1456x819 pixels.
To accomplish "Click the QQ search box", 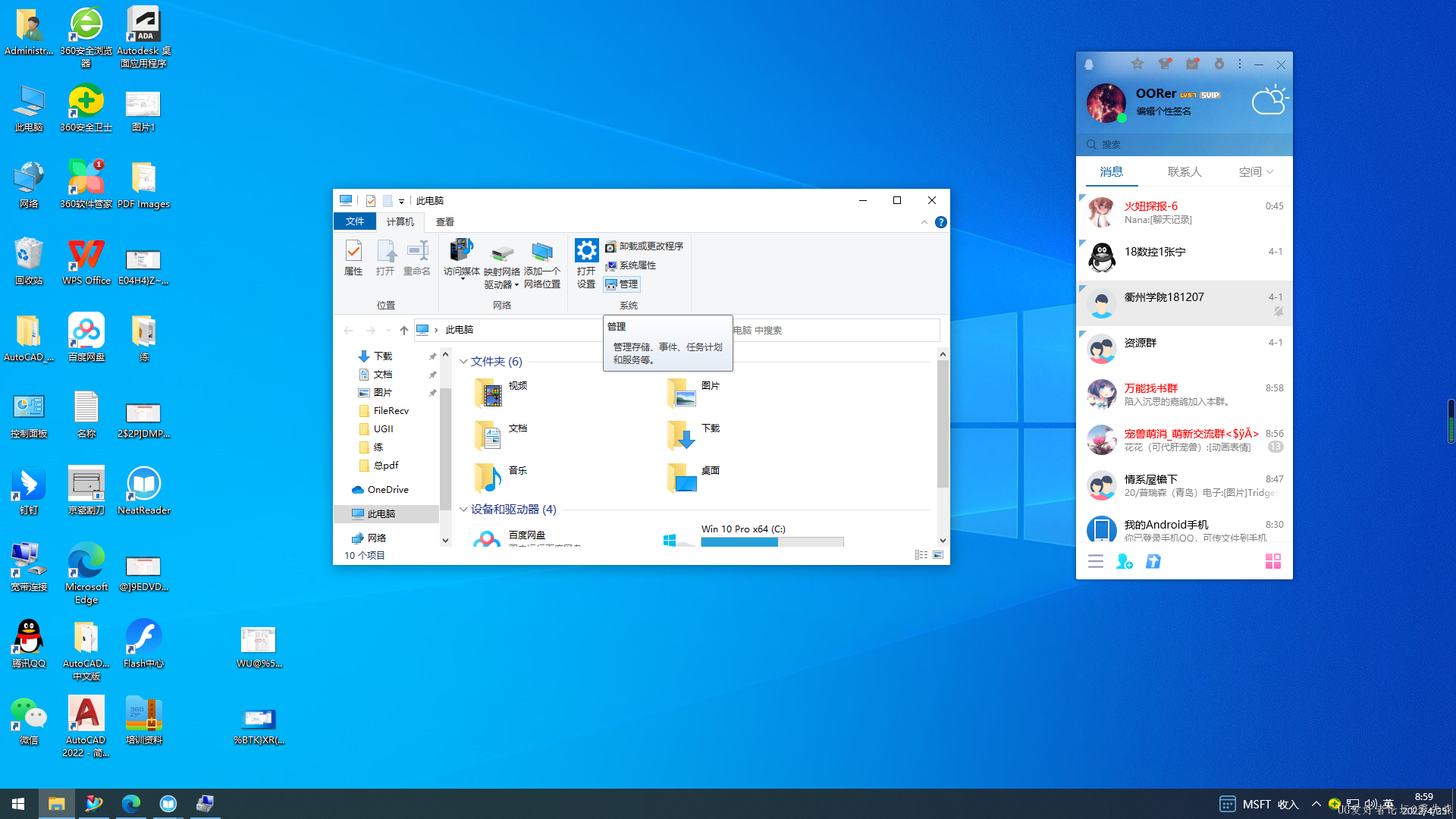I will [1185, 144].
